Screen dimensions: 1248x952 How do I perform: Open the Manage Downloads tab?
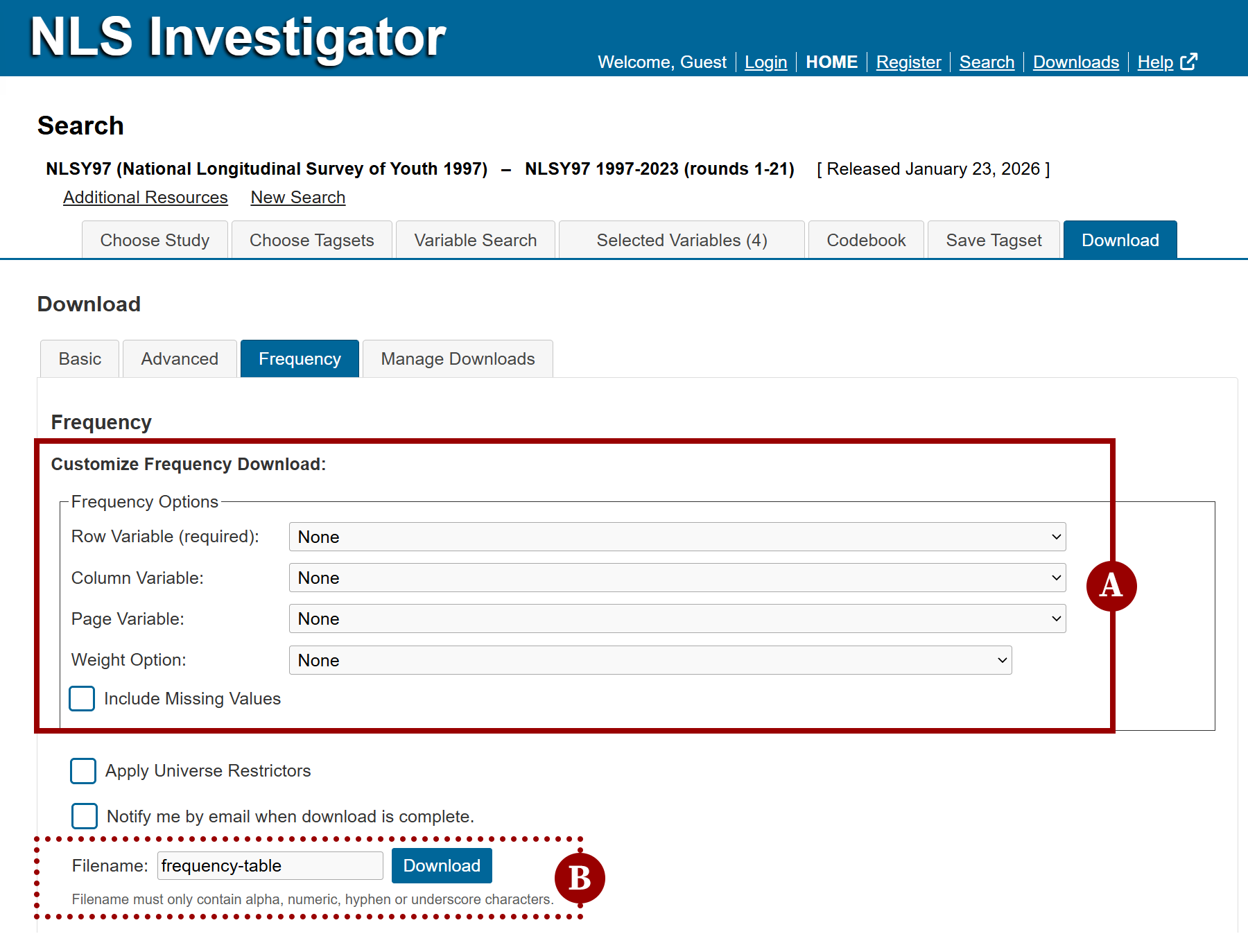click(x=458, y=358)
